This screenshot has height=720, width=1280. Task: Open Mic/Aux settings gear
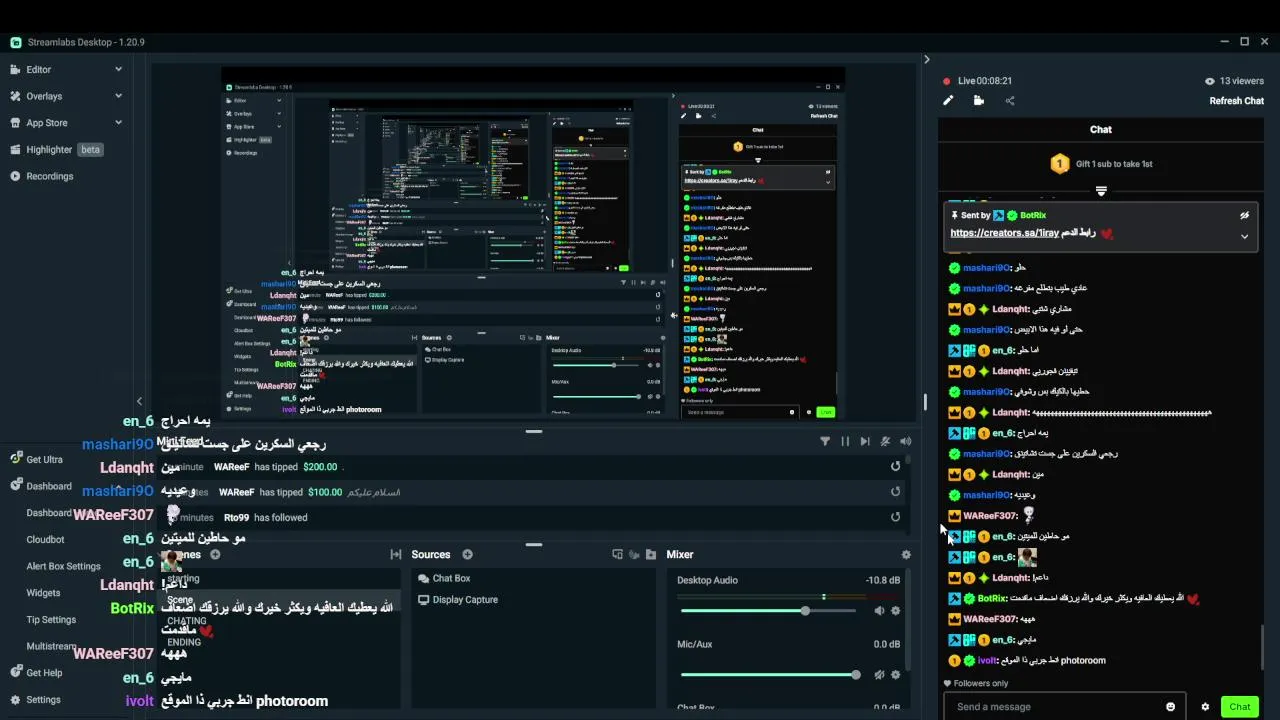(x=895, y=675)
